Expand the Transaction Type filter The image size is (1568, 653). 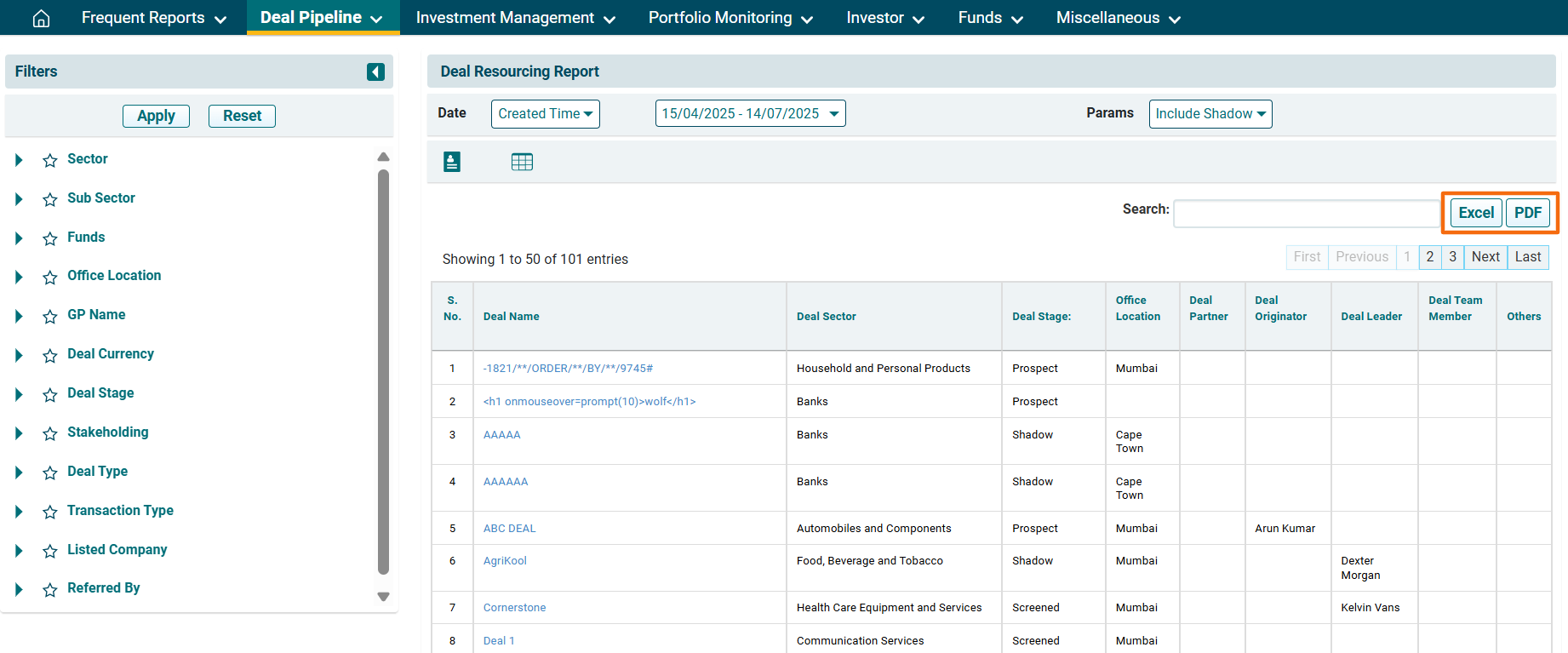(x=19, y=512)
